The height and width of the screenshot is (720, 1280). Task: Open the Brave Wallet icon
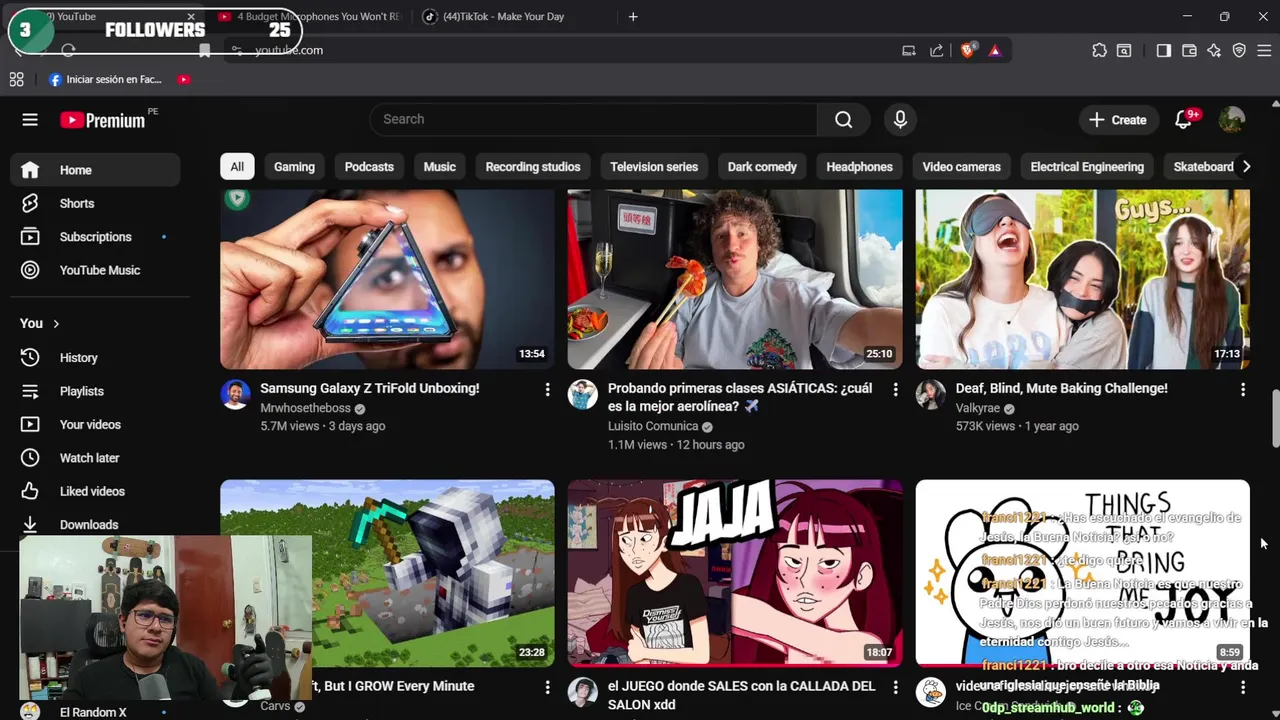coord(1189,50)
